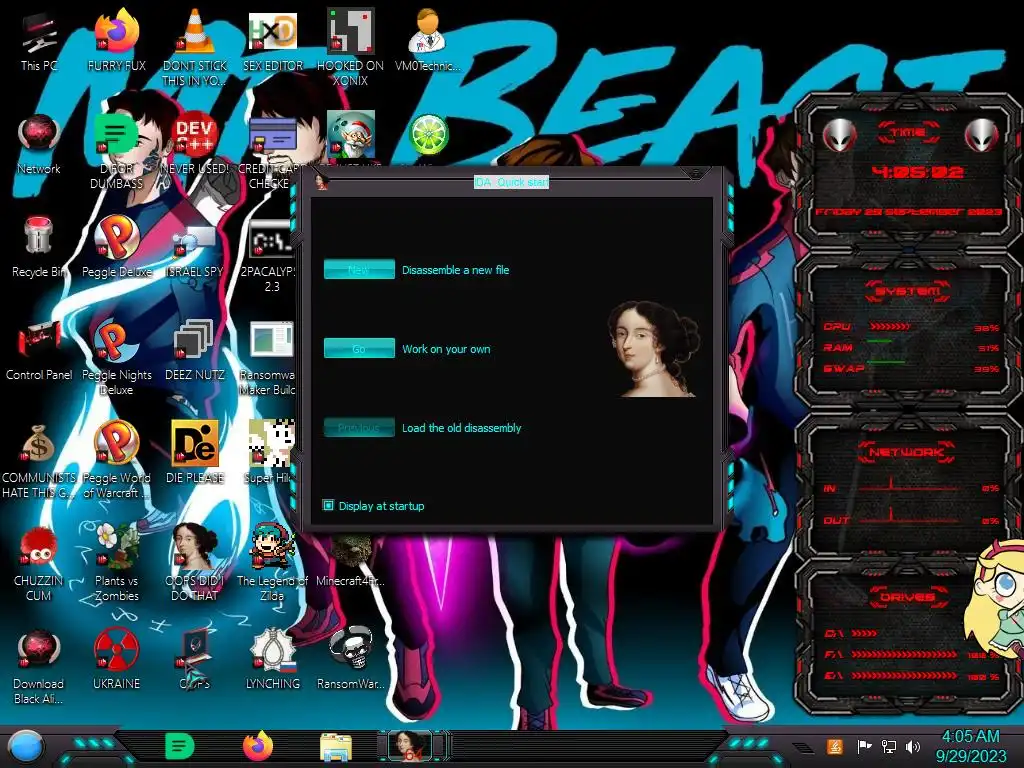The width and height of the screenshot is (1024, 768).
Task: Open the FURRY FUX Firefox shortcut
Action: (x=117, y=40)
